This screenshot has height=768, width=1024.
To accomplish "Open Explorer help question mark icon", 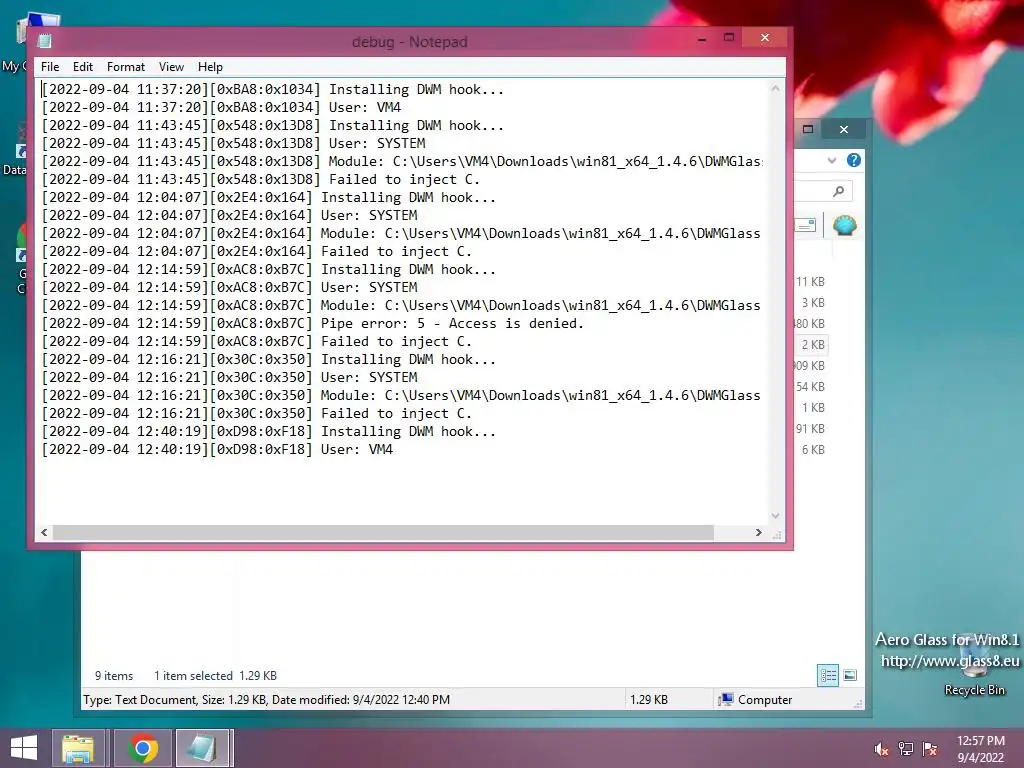I will point(854,160).
